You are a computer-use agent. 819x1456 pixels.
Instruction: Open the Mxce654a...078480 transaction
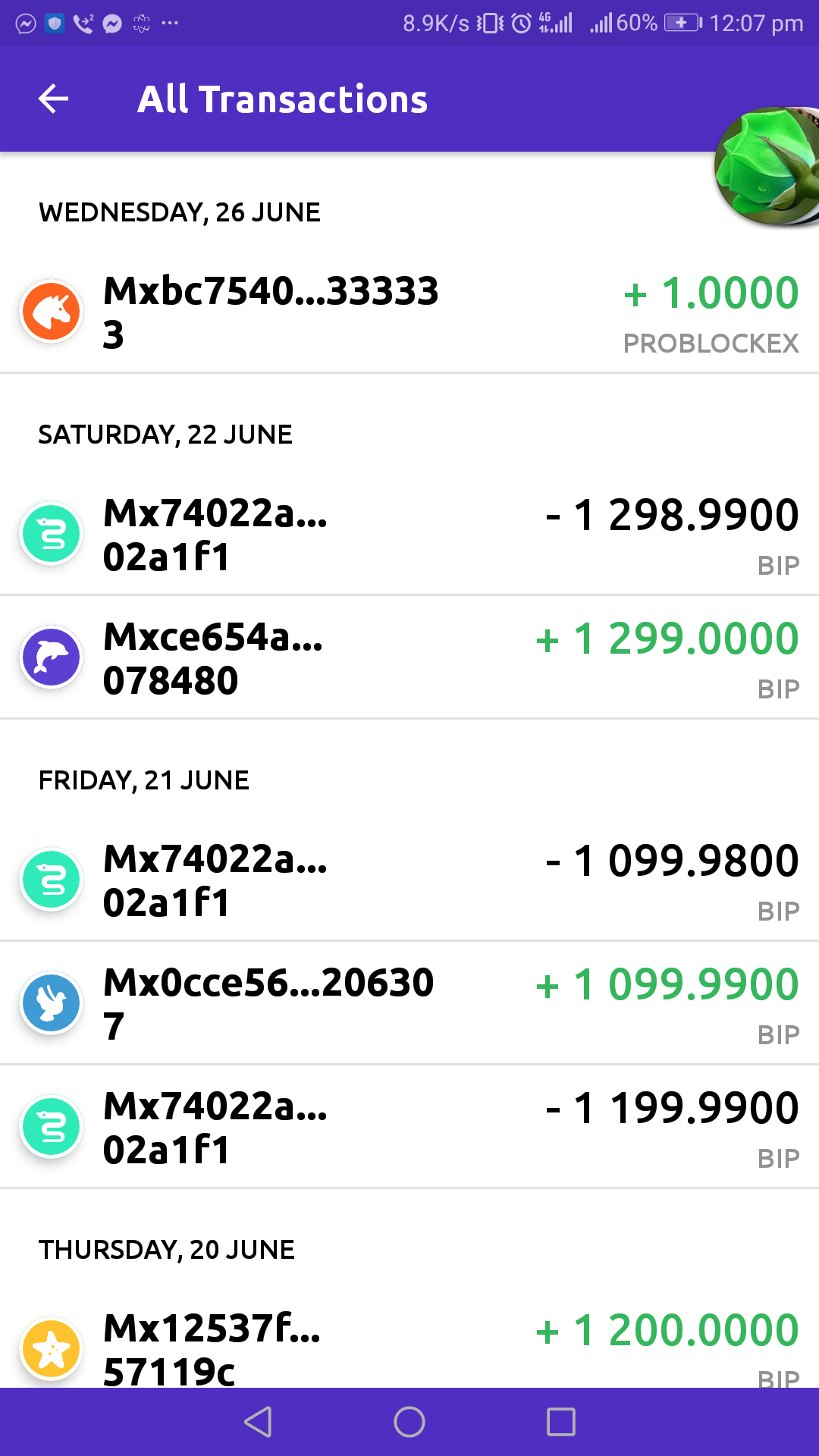click(213, 657)
